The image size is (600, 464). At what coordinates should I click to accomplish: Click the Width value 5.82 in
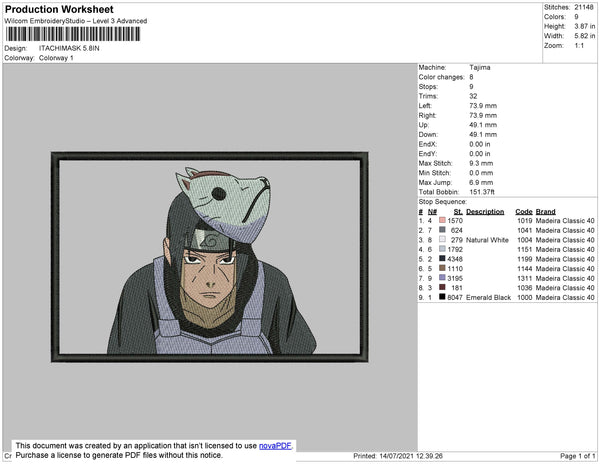585,36
